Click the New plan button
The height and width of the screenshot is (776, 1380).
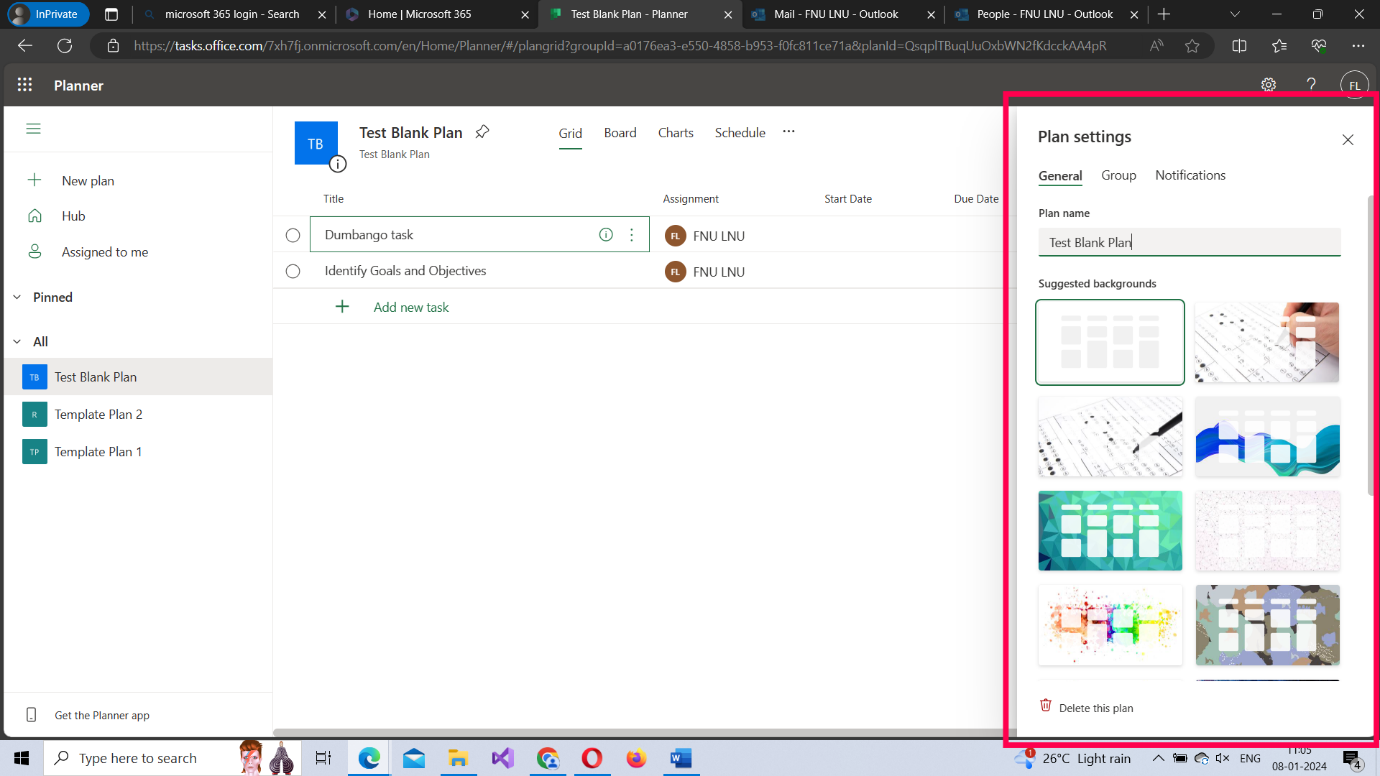(x=88, y=181)
